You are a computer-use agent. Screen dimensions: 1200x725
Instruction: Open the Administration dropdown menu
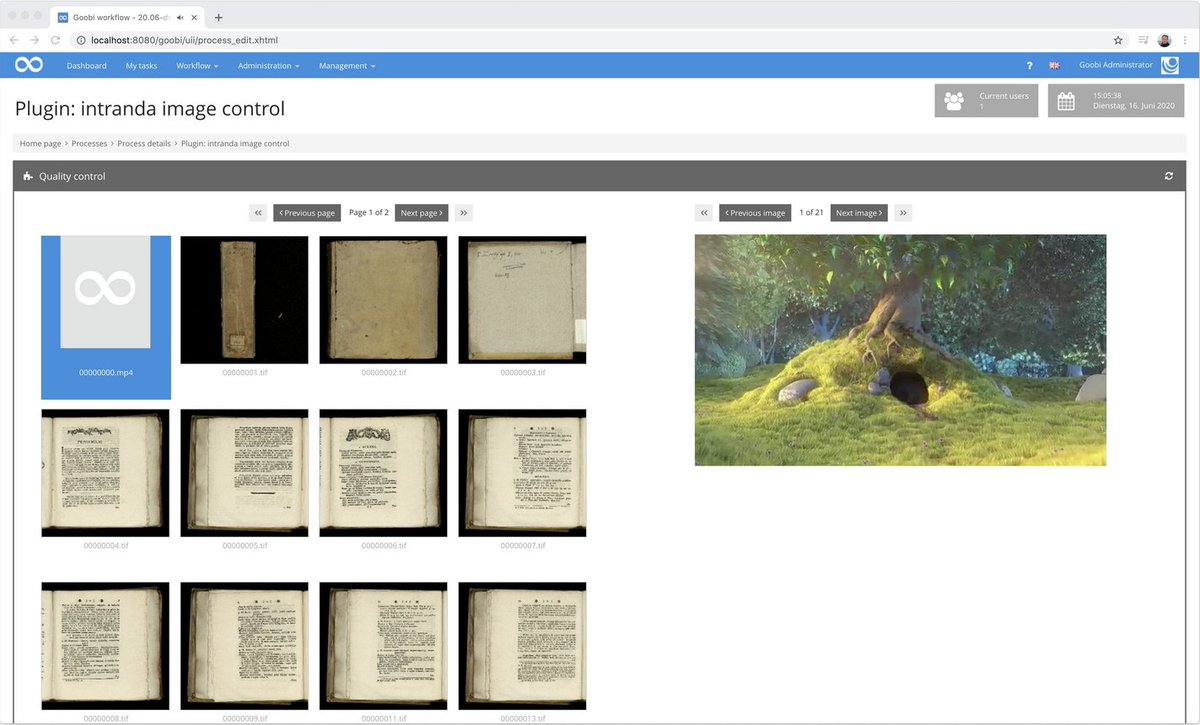(x=266, y=64)
